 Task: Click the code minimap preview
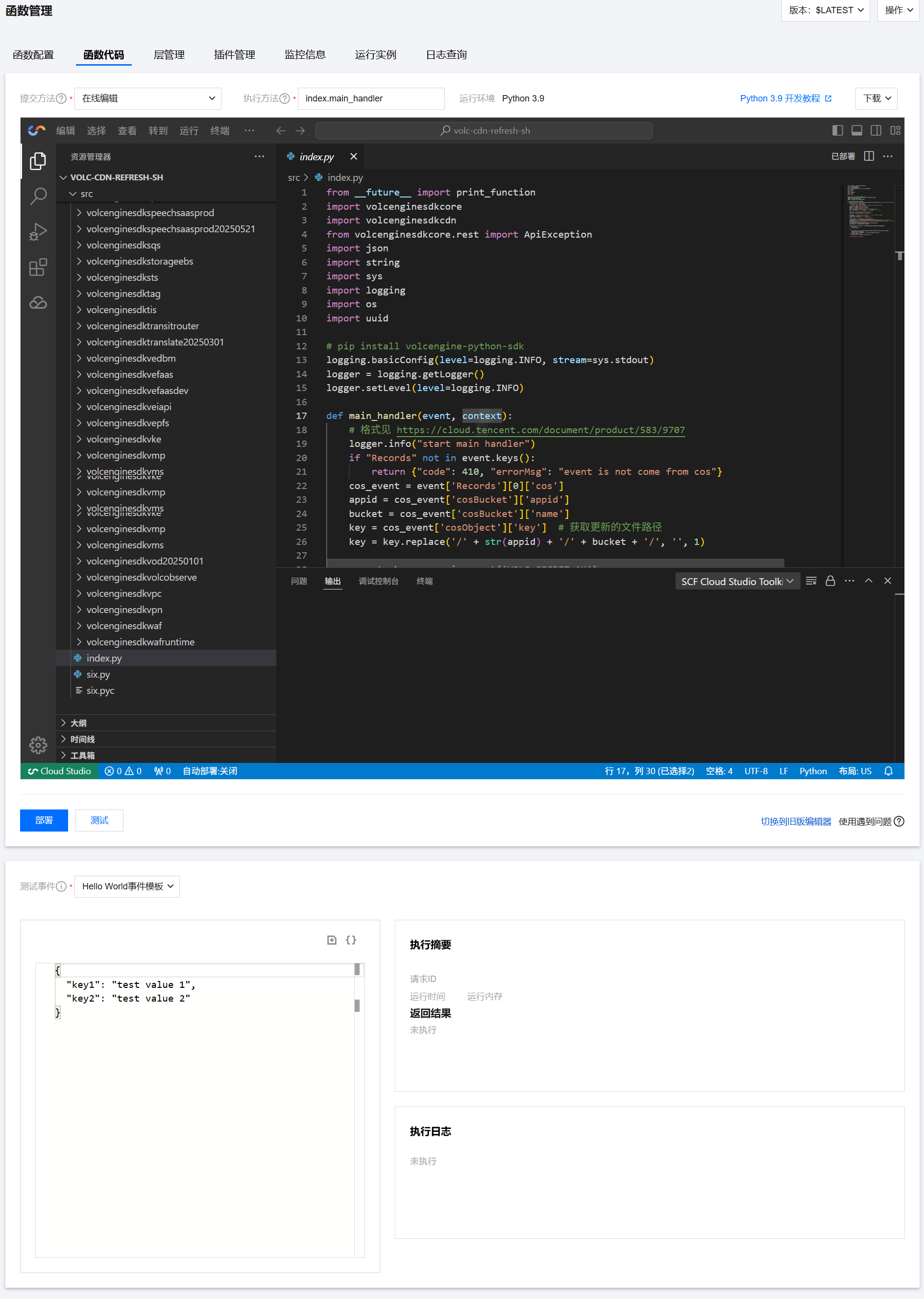pyautogui.click(x=868, y=211)
